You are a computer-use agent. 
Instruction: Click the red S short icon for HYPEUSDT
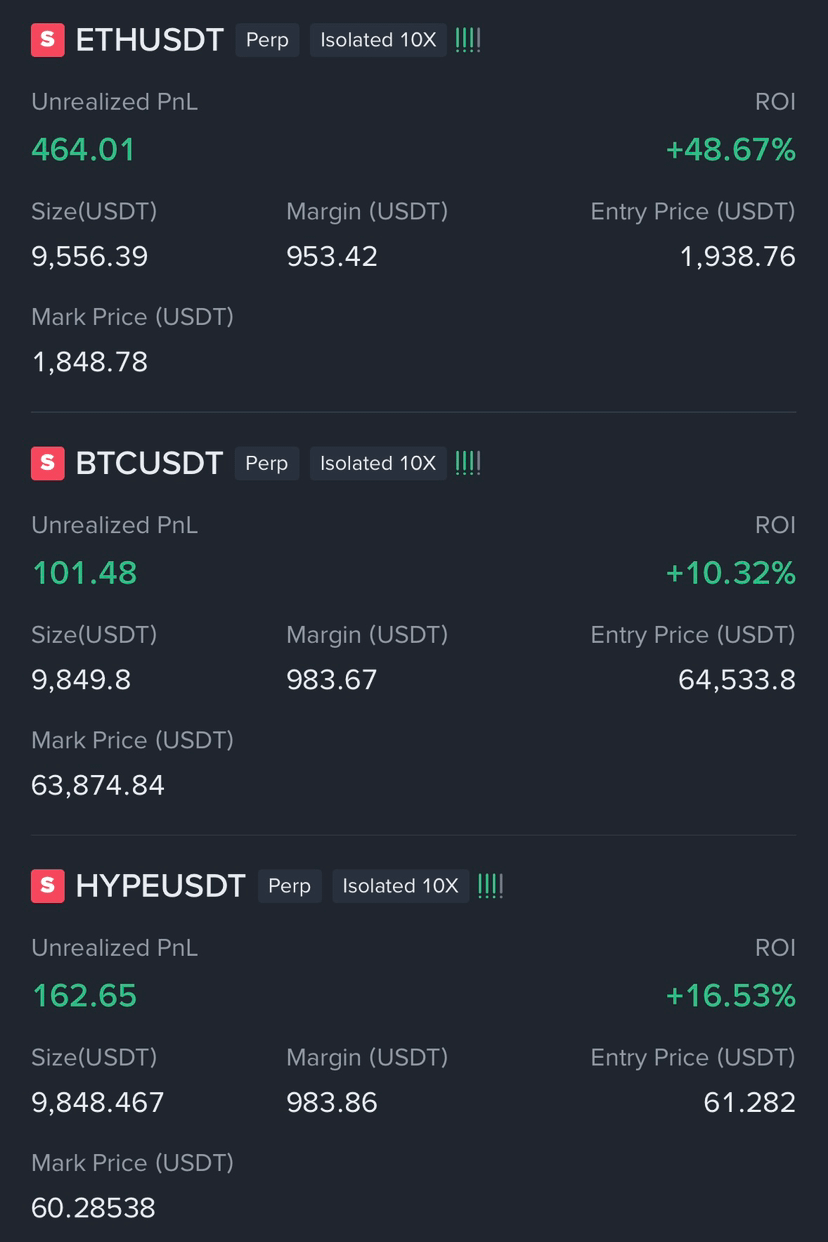click(x=48, y=886)
